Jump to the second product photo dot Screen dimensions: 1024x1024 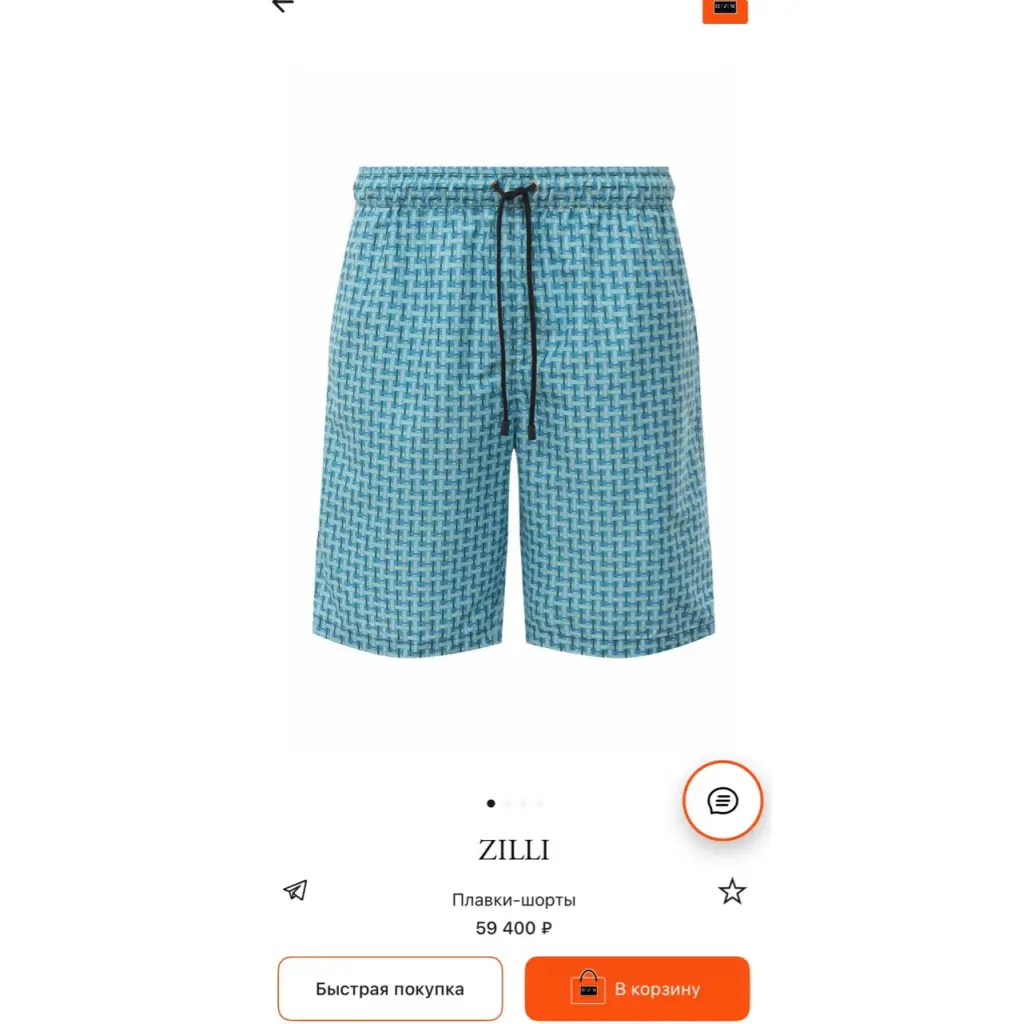507,803
